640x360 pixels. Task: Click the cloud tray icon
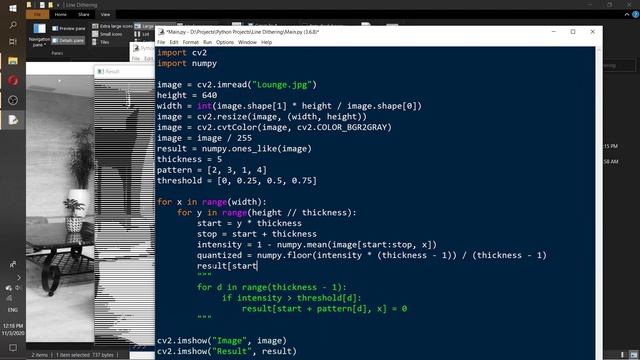[x=8, y=288]
